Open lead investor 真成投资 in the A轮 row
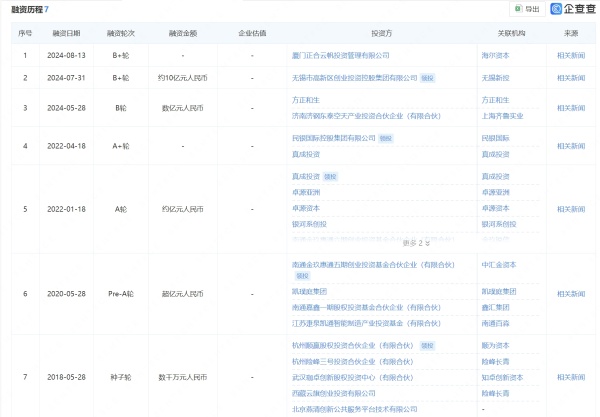600x417 pixels. [x=306, y=176]
